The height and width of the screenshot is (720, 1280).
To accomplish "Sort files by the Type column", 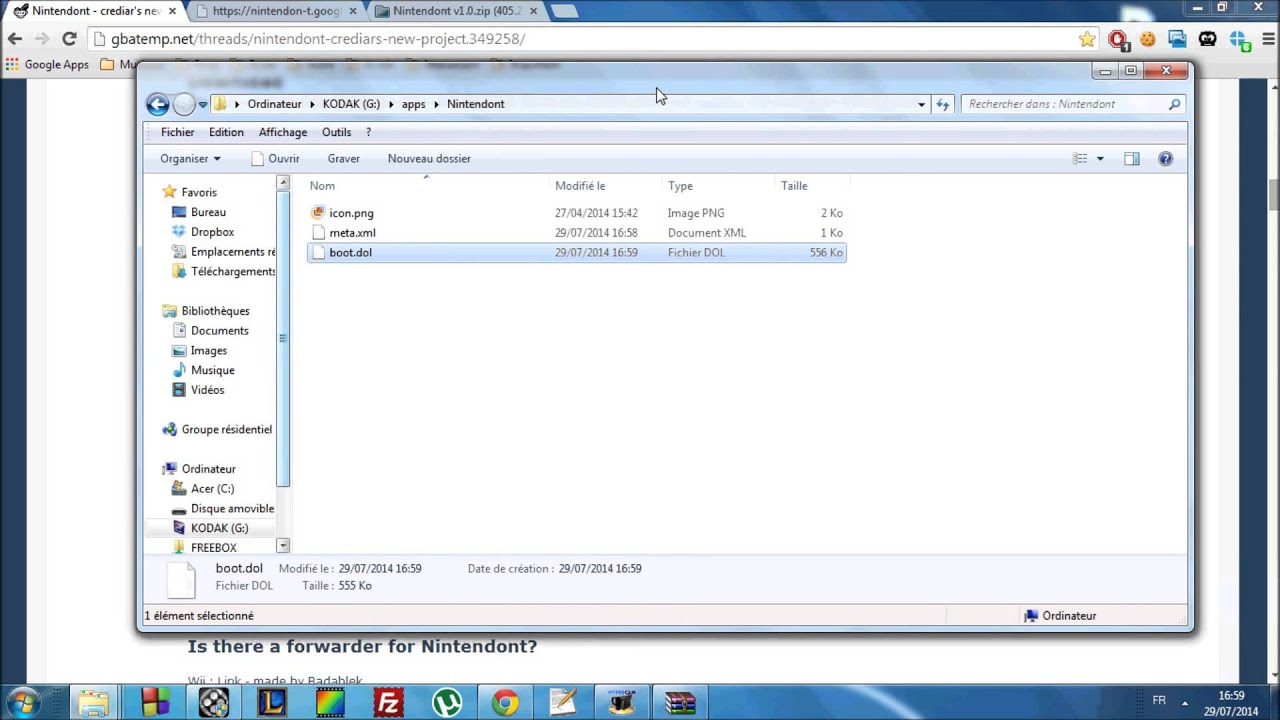I will click(x=719, y=185).
